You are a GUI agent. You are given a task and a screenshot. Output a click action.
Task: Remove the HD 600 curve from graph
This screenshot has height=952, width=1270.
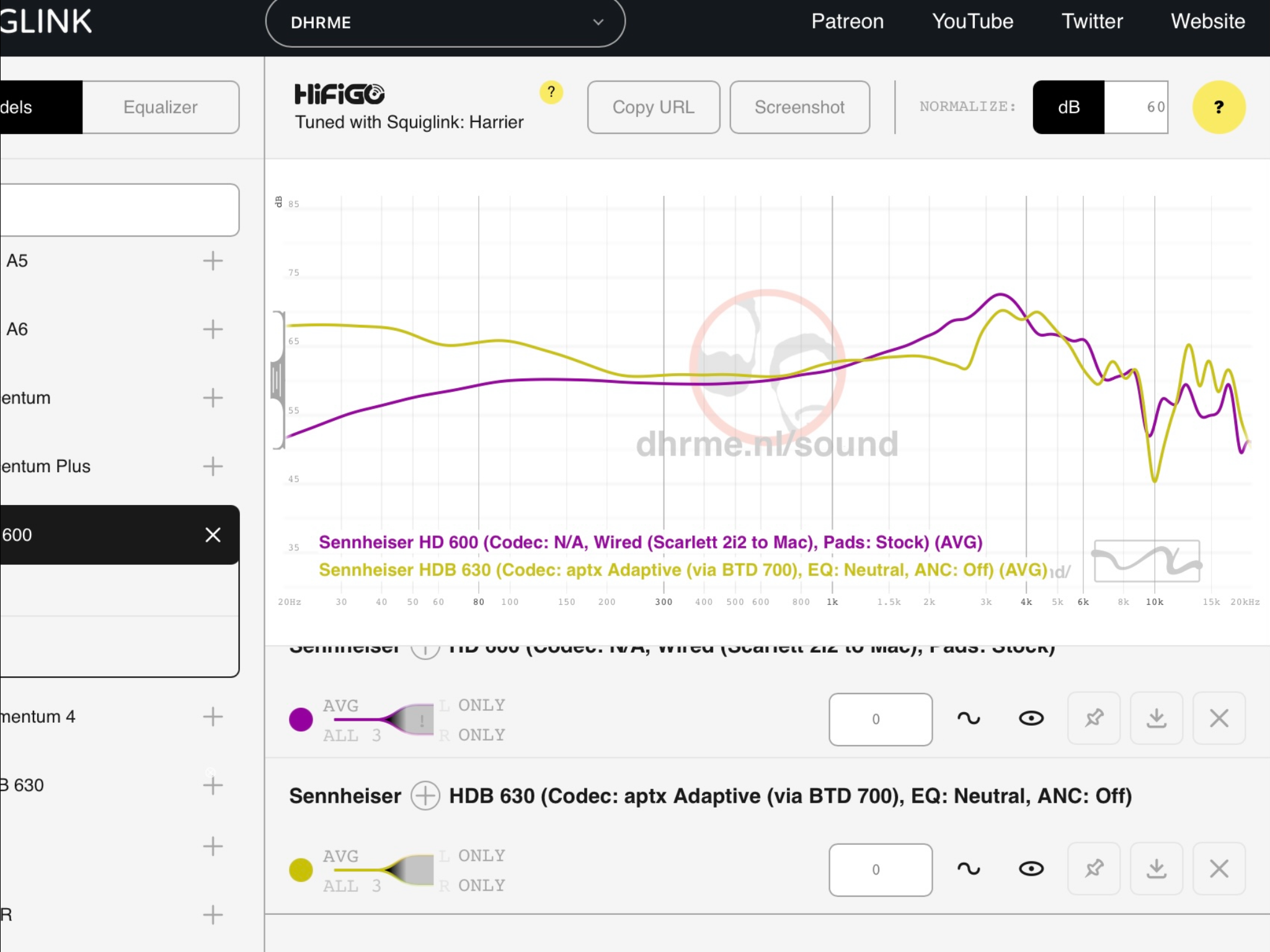1219,718
